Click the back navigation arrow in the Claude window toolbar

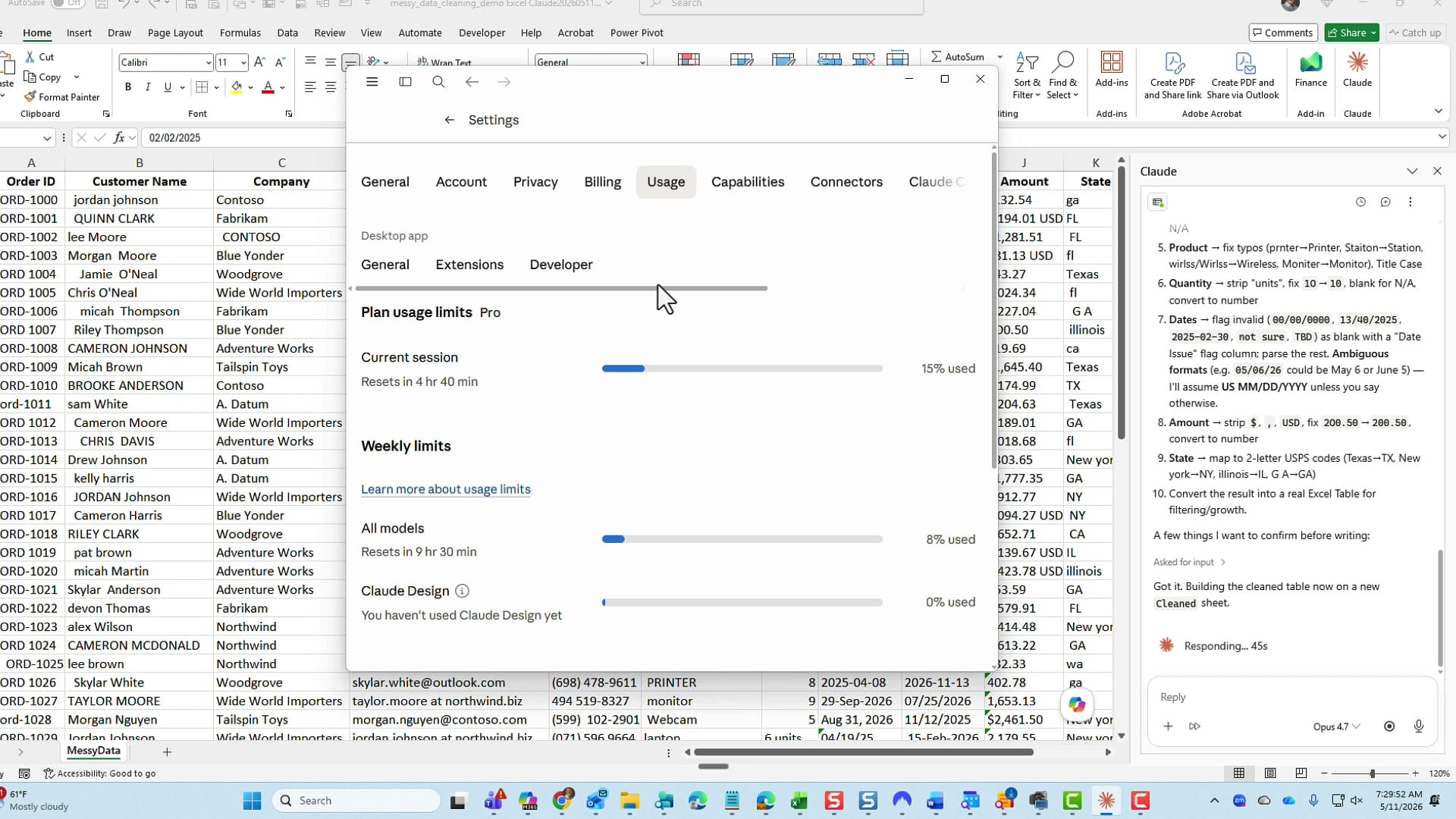(x=472, y=82)
